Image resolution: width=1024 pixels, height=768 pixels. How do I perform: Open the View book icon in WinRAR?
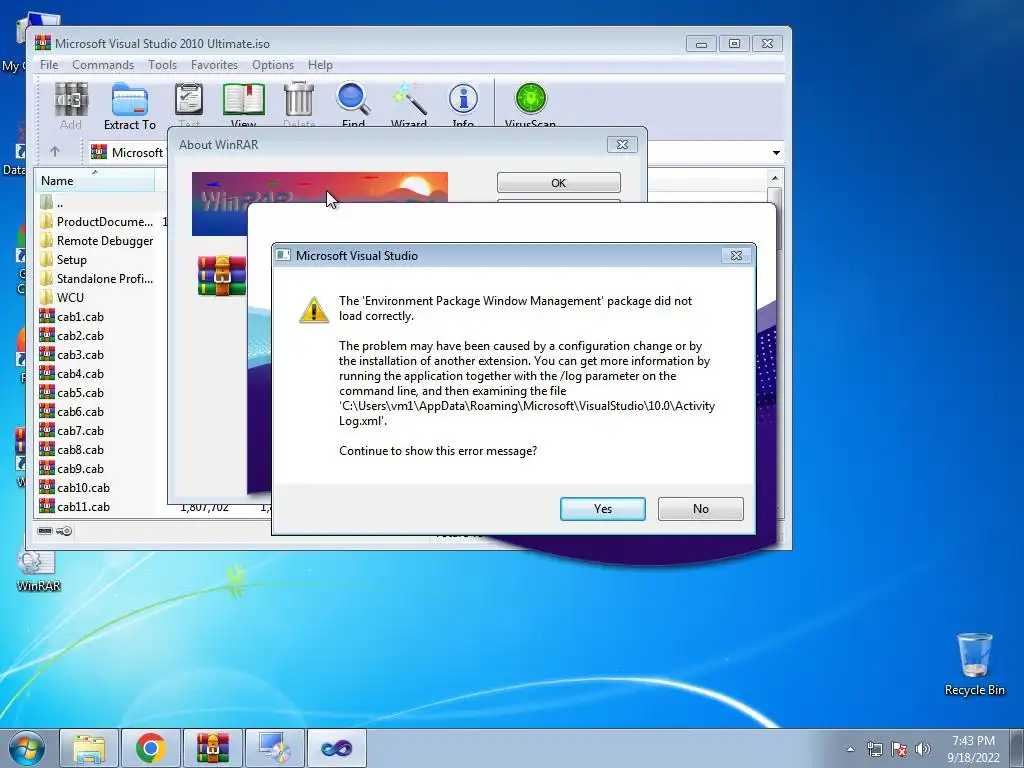coord(244,100)
